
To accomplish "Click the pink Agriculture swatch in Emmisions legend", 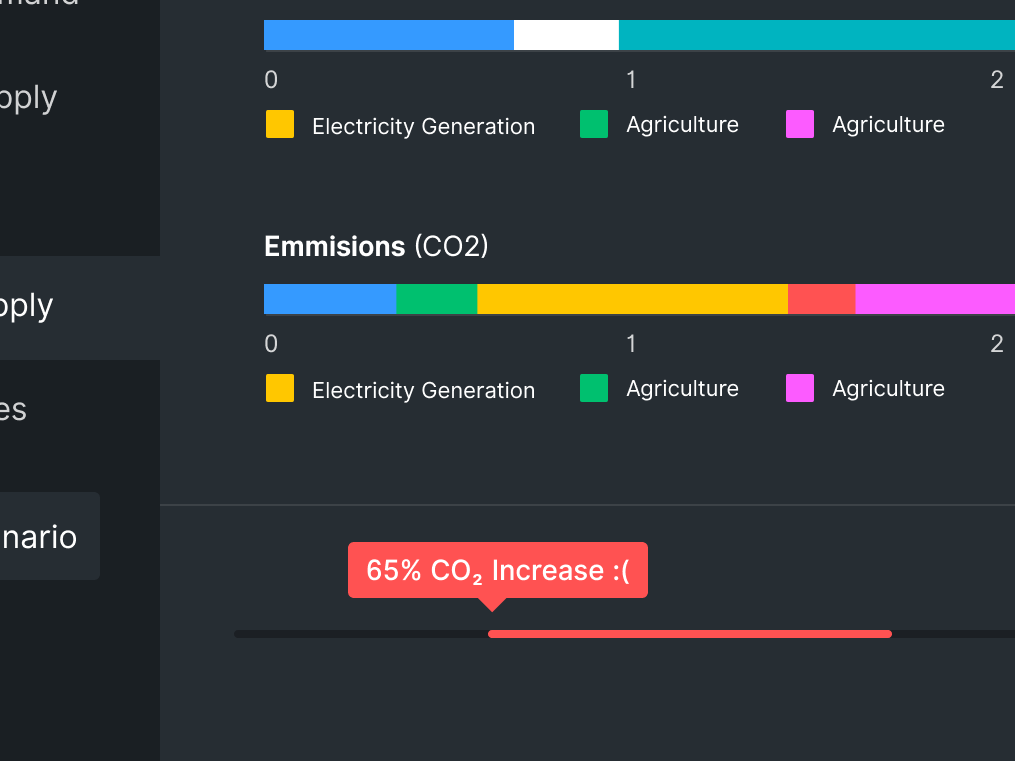I will [800, 388].
